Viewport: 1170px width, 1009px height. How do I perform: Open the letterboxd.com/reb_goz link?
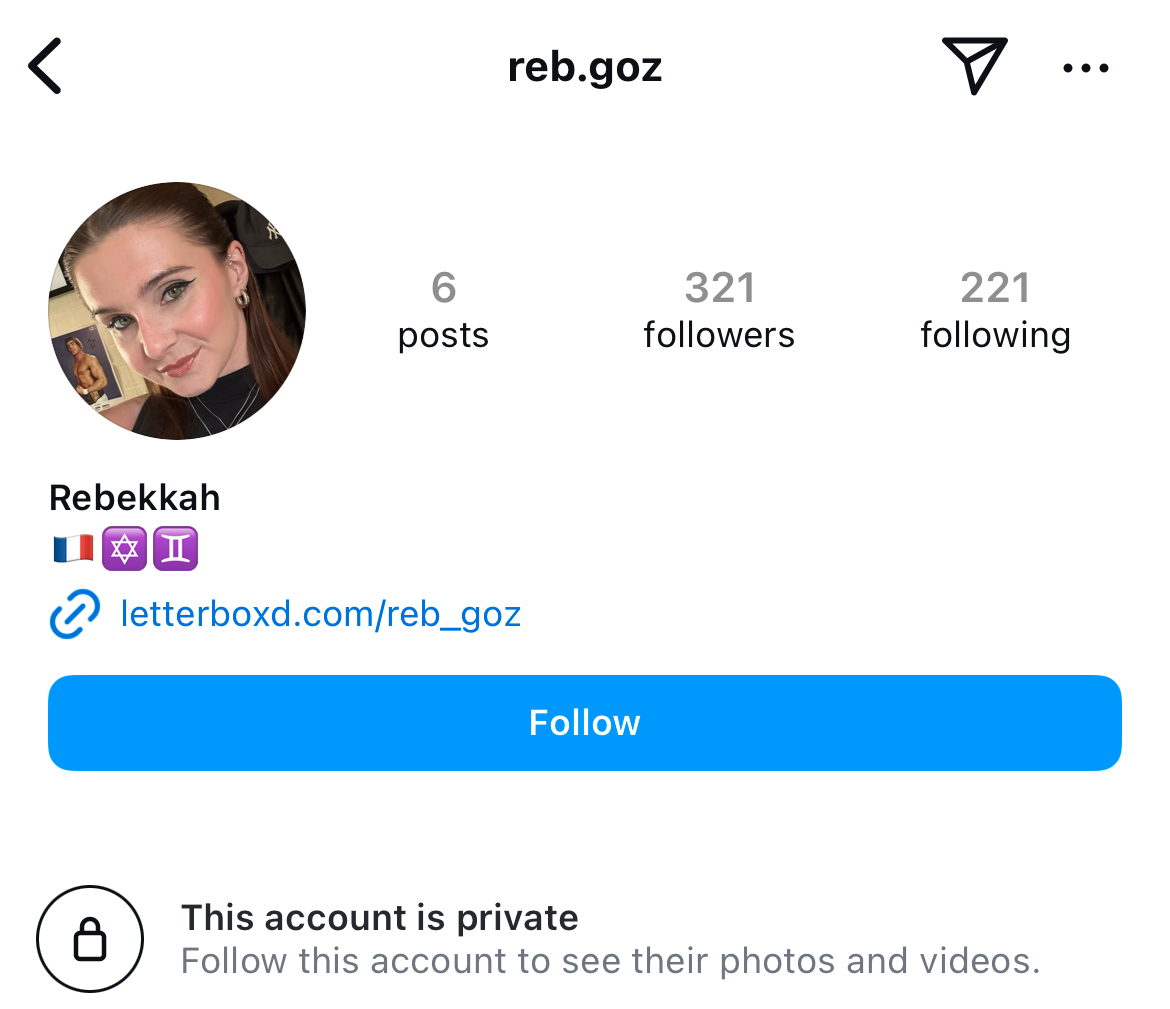tap(320, 613)
